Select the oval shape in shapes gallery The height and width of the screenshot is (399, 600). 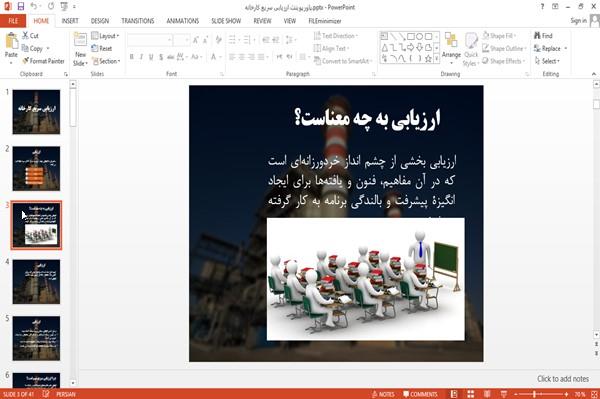tap(419, 37)
